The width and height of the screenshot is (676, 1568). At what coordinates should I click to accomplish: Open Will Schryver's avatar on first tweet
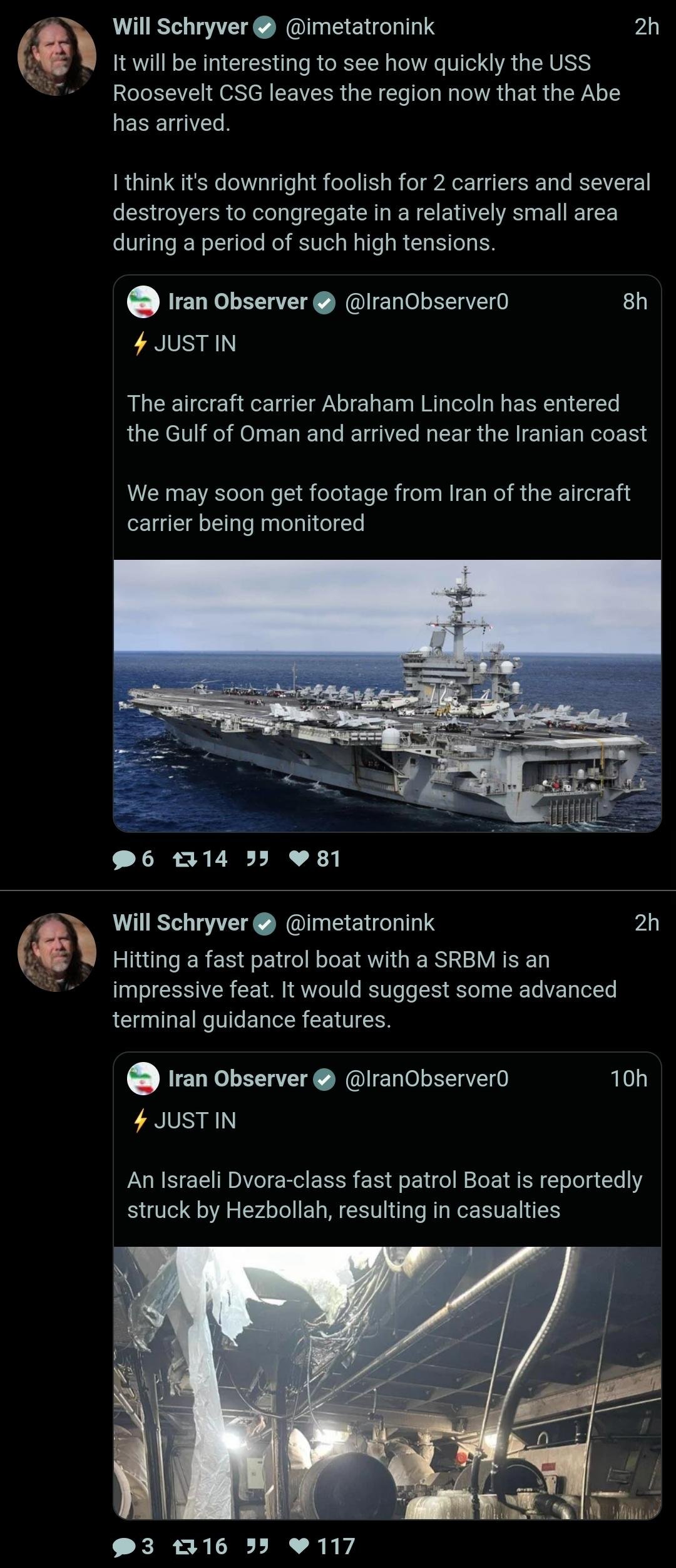pos(57,56)
